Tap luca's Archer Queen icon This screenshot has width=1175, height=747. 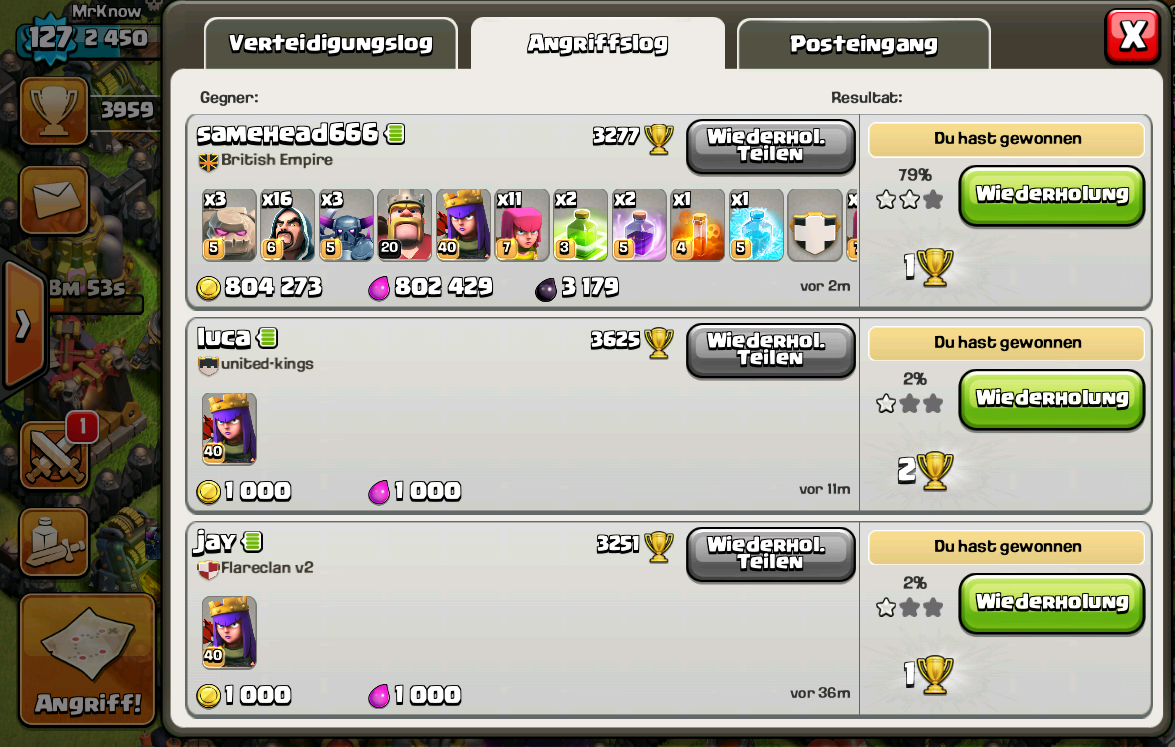pyautogui.click(x=229, y=429)
